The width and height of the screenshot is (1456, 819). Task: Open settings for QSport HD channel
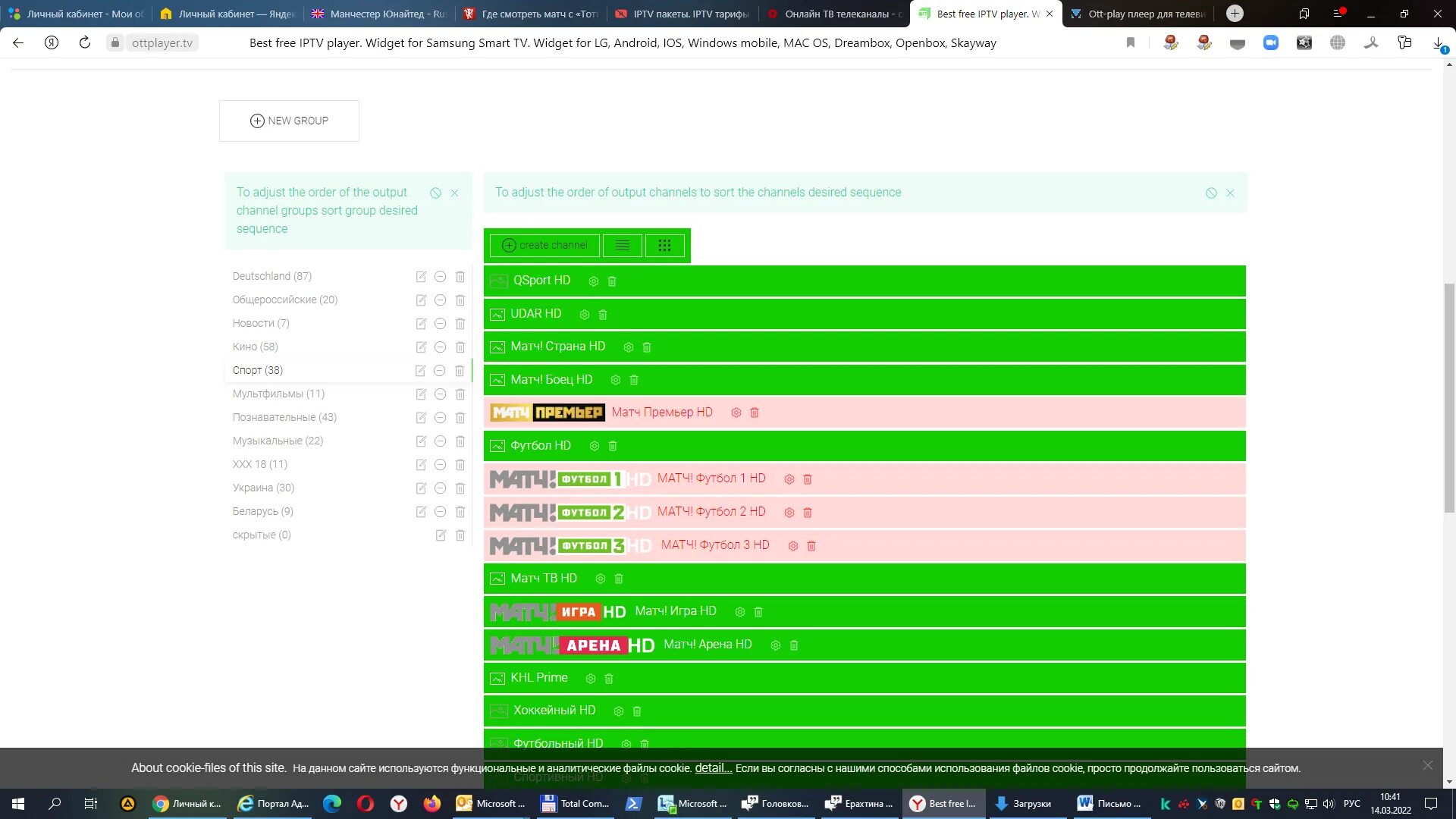(x=594, y=281)
